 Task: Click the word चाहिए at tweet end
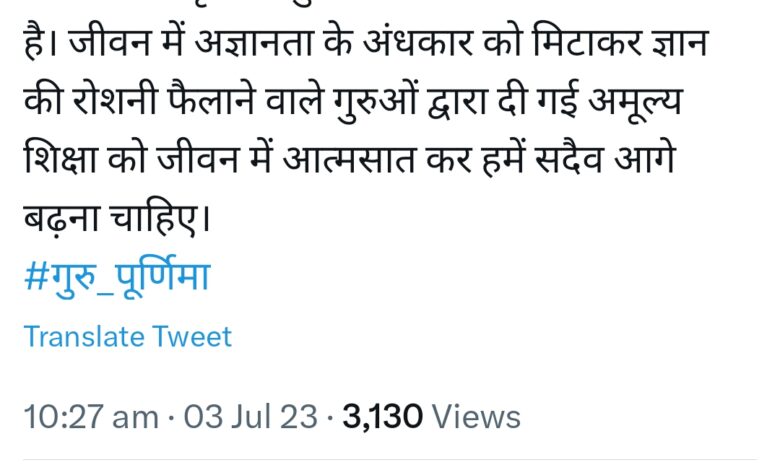(x=158, y=218)
